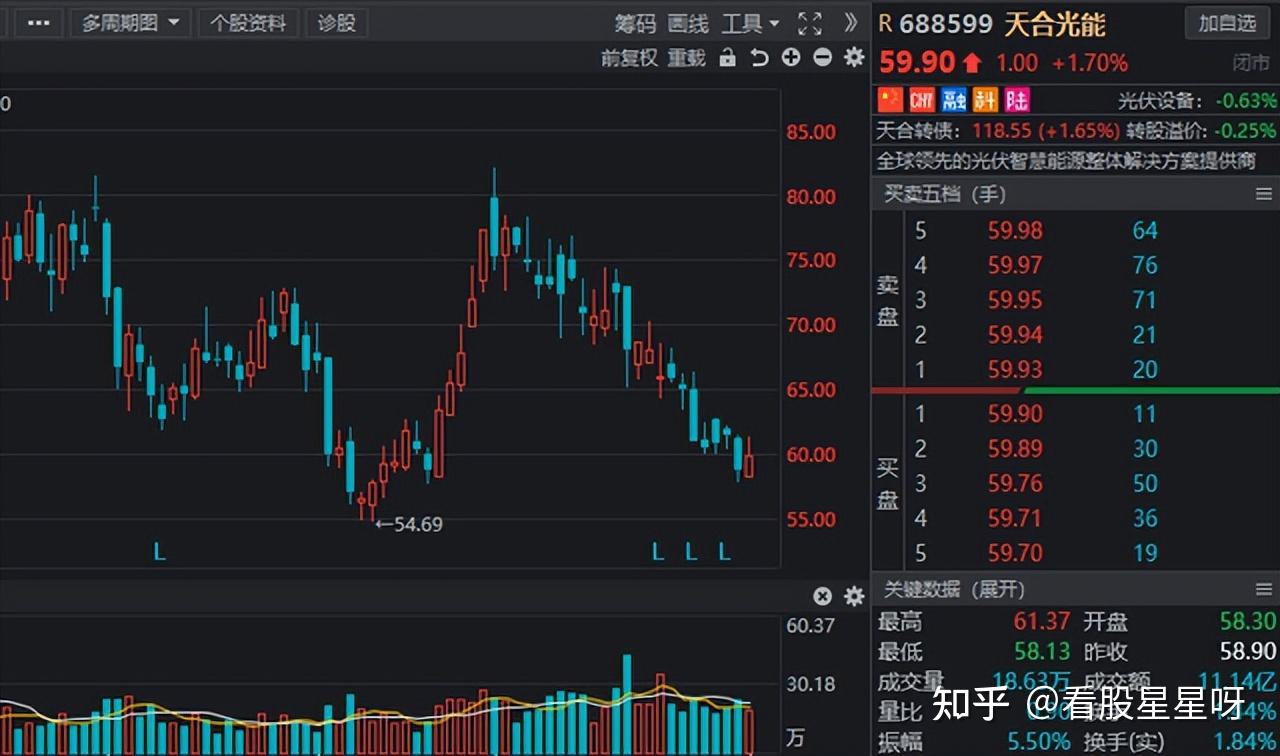Click the 买卖五档 (手) header
Viewport: 1280px width, 756px height.
[x=945, y=194]
